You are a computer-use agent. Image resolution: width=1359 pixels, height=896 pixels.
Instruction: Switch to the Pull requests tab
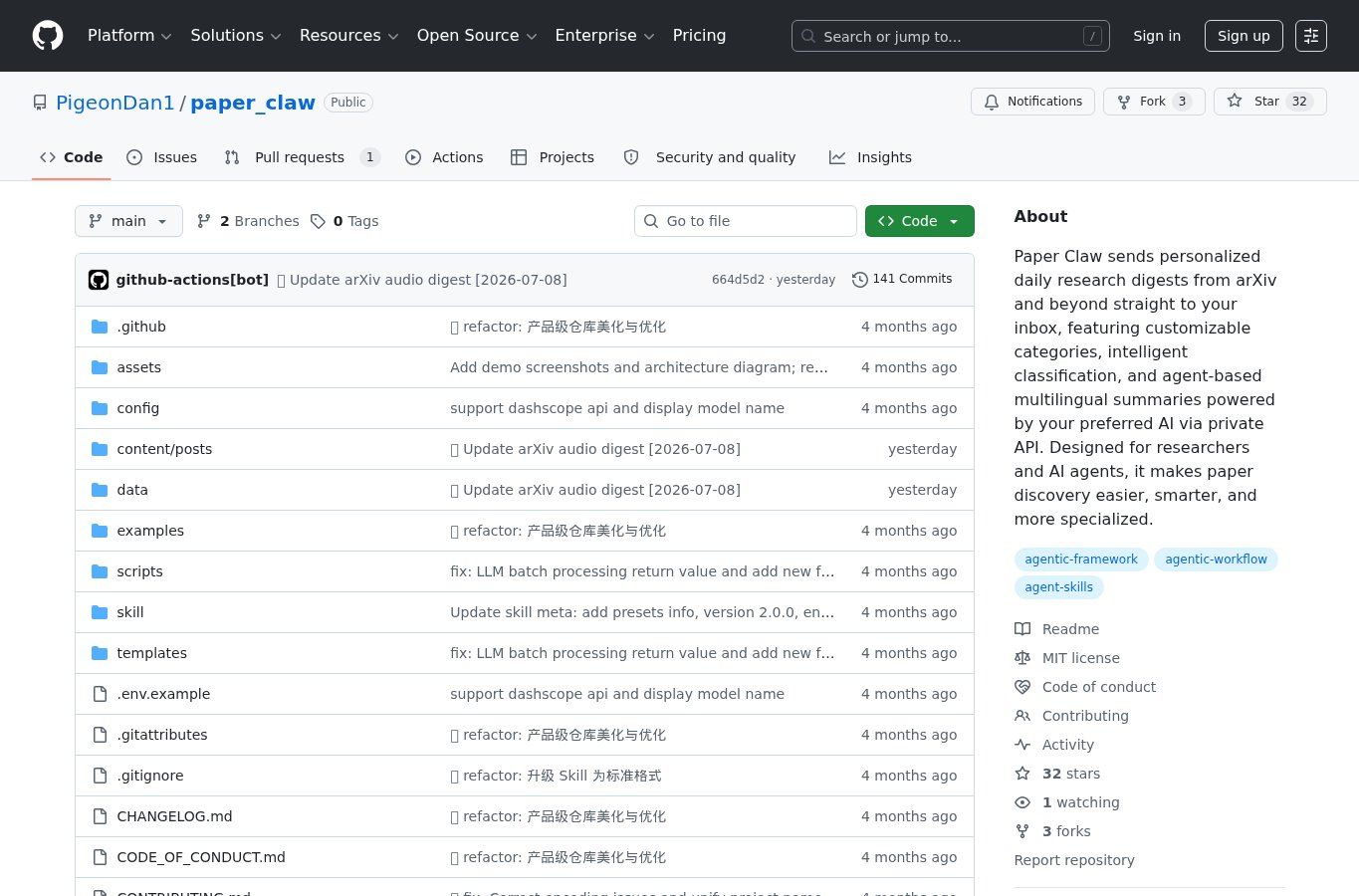(x=302, y=157)
